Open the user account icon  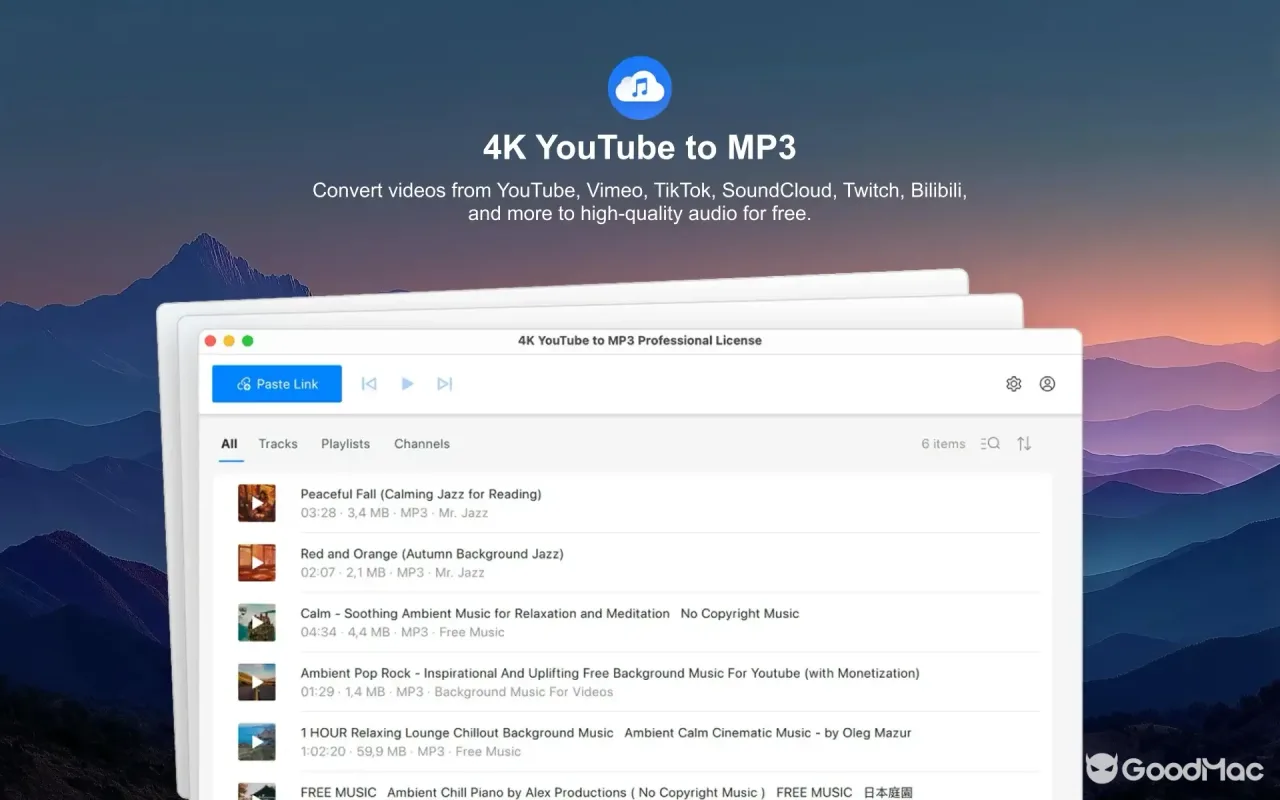[x=1047, y=384]
